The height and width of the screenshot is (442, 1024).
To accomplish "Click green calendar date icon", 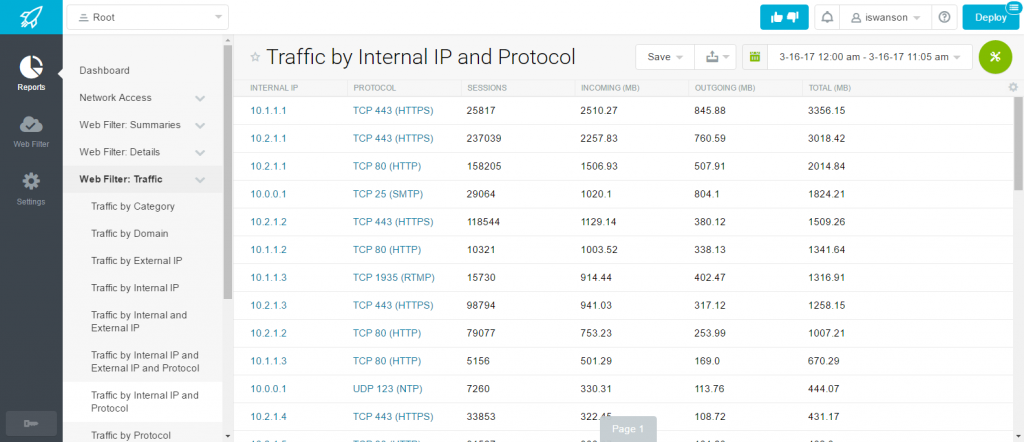I will coord(755,57).
